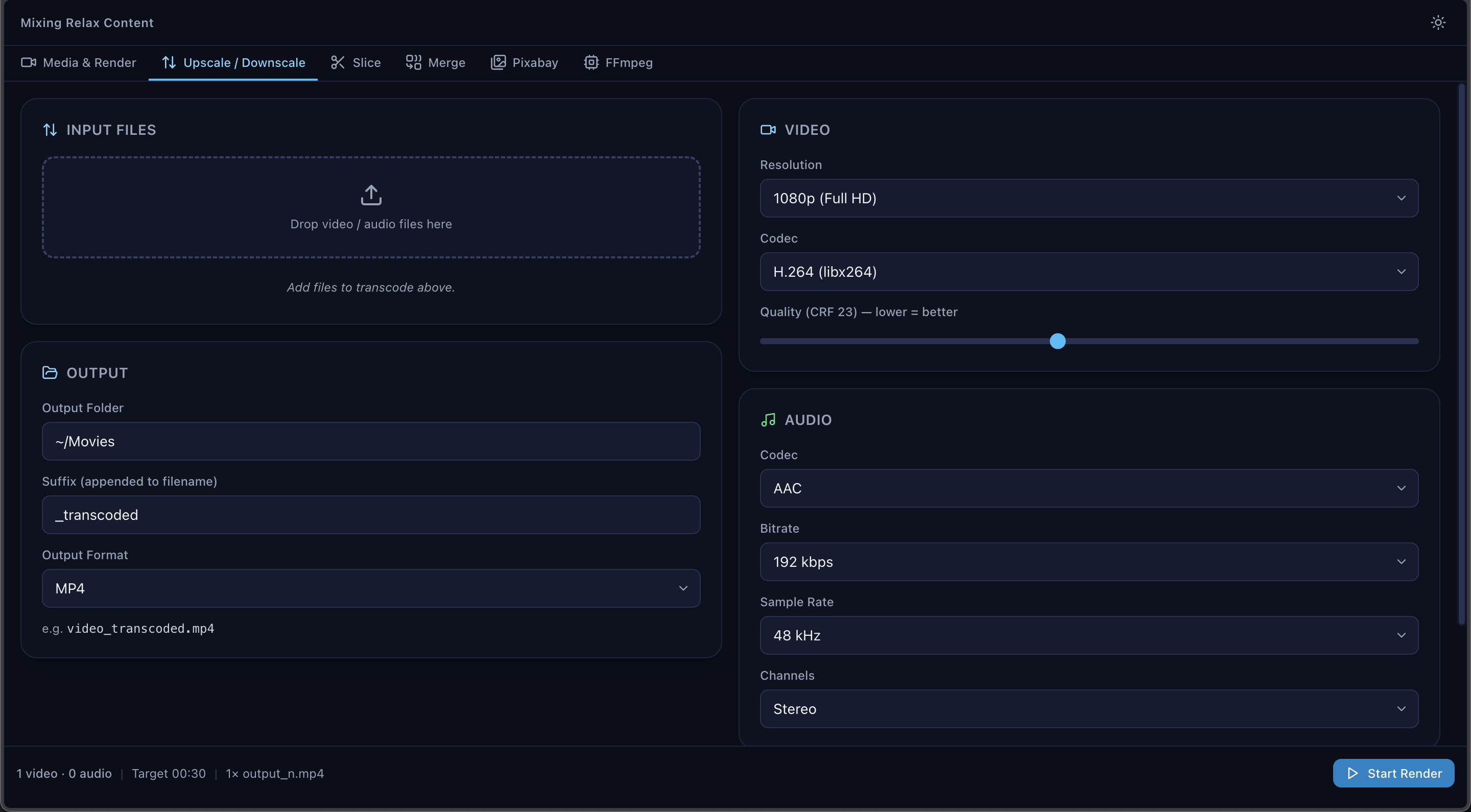Click the camera icon beside VIDEO heading

coord(768,130)
